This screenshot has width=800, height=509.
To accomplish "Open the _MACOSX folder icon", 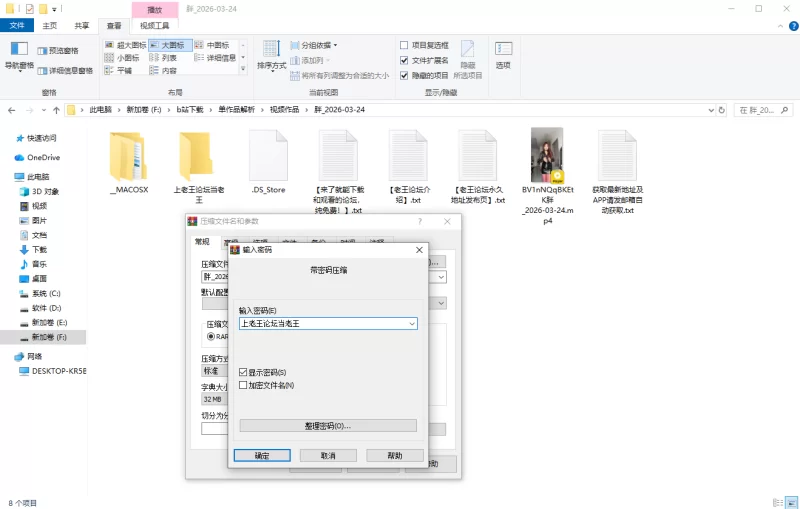I will pos(128,156).
